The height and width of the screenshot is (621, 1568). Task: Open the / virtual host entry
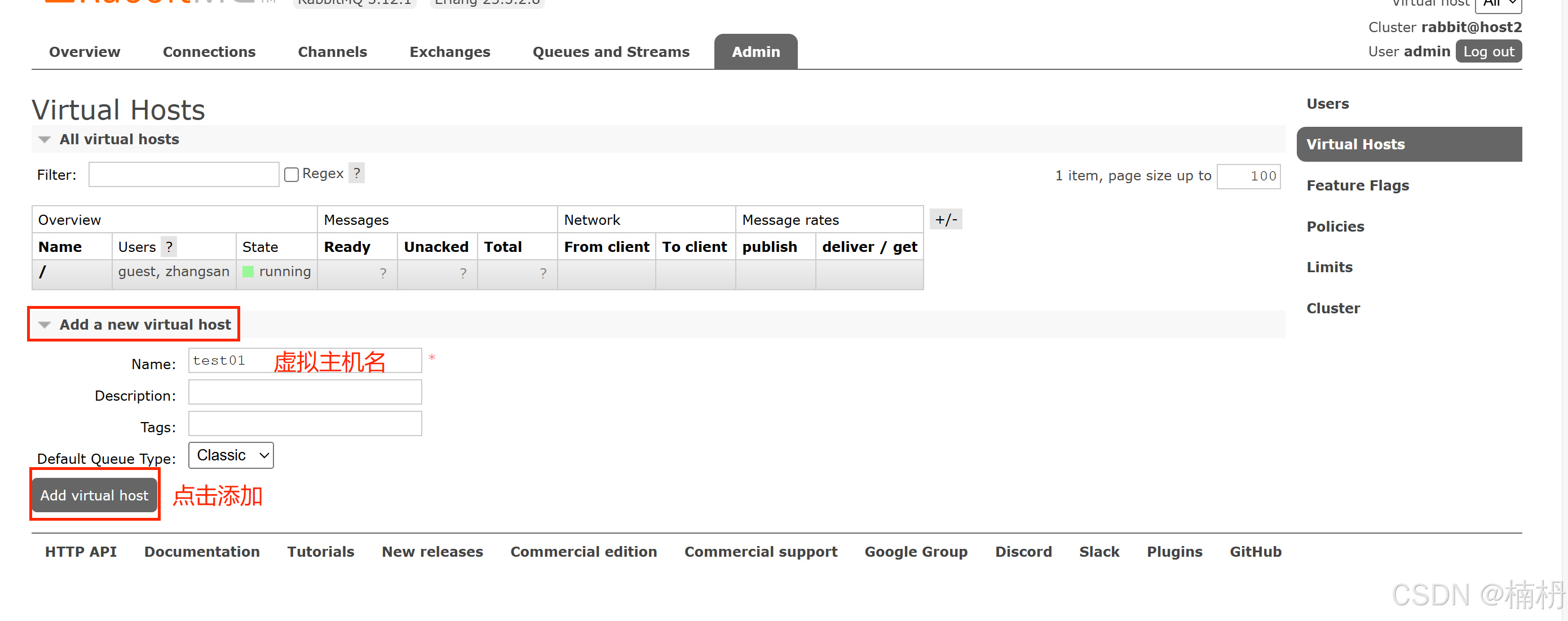coord(43,272)
